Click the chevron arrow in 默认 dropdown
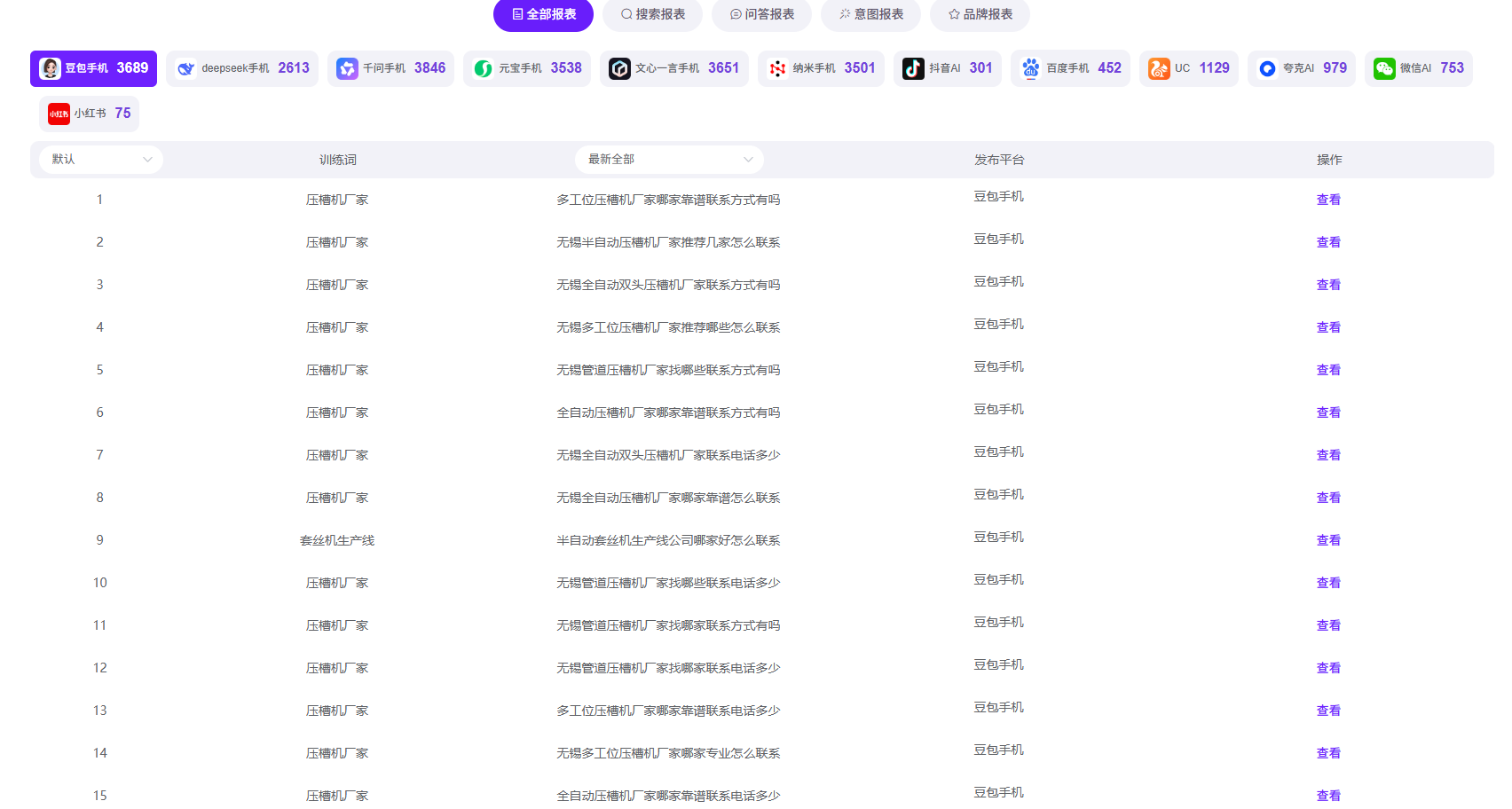The image size is (1512, 809). coord(147,160)
